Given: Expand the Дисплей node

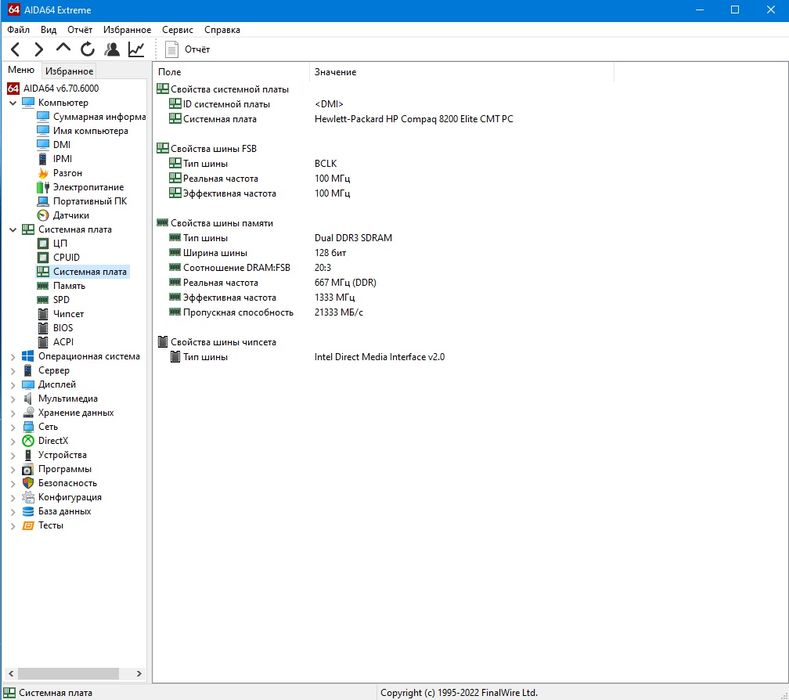Looking at the screenshot, I should pos(13,385).
